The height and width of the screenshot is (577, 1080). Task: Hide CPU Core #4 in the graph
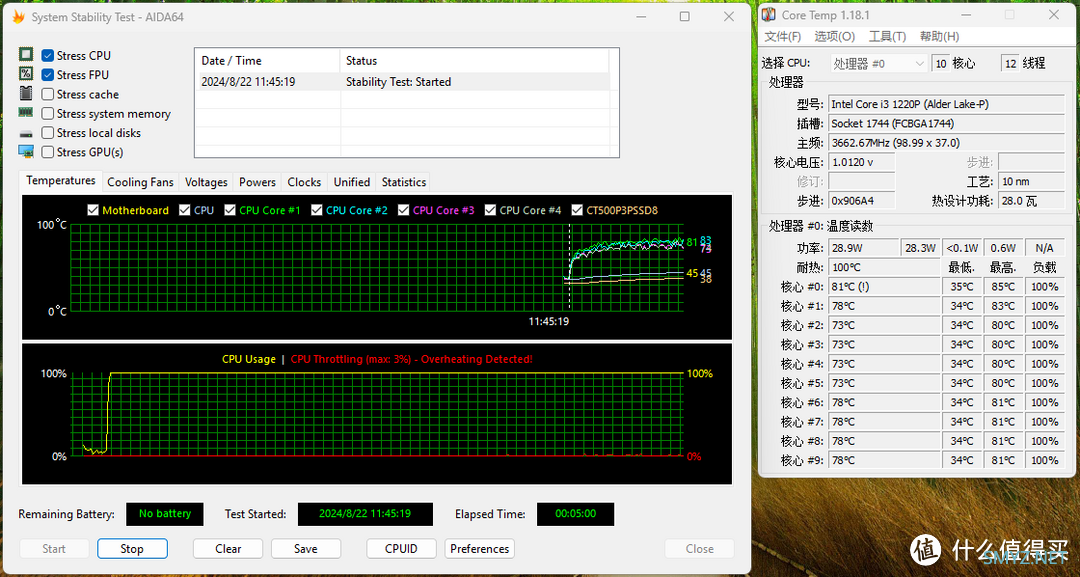pos(490,210)
